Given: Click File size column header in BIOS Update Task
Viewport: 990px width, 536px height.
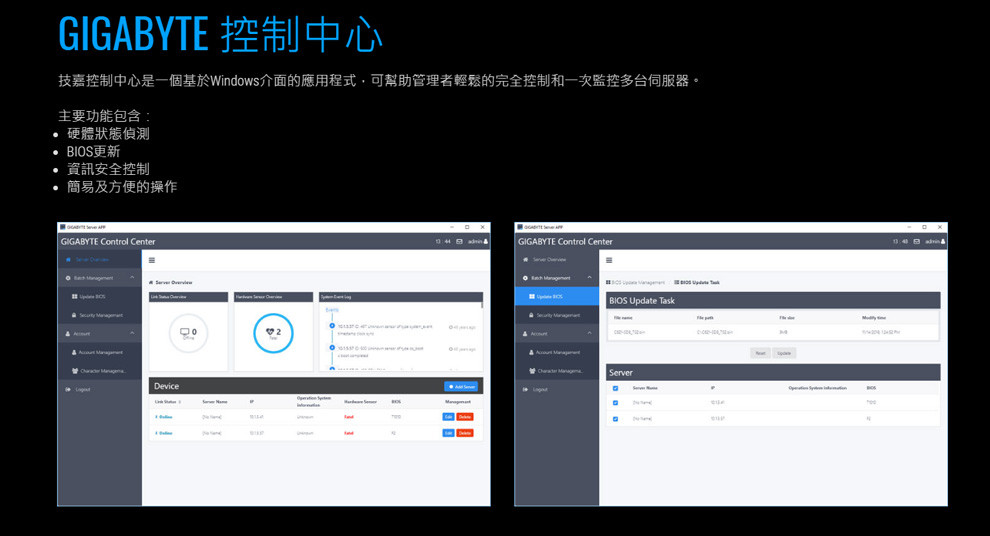Looking at the screenshot, I should (787, 318).
